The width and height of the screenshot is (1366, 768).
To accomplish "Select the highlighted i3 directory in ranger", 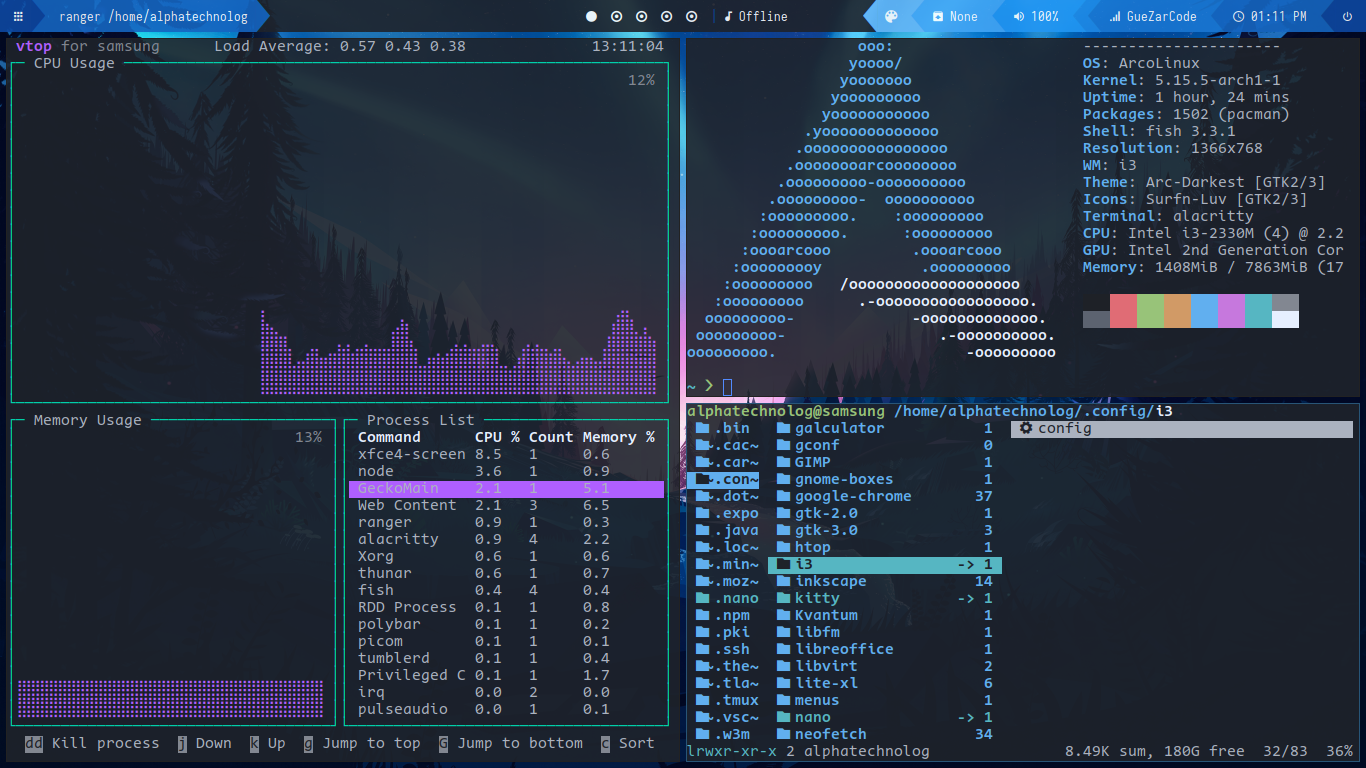I will [885, 565].
